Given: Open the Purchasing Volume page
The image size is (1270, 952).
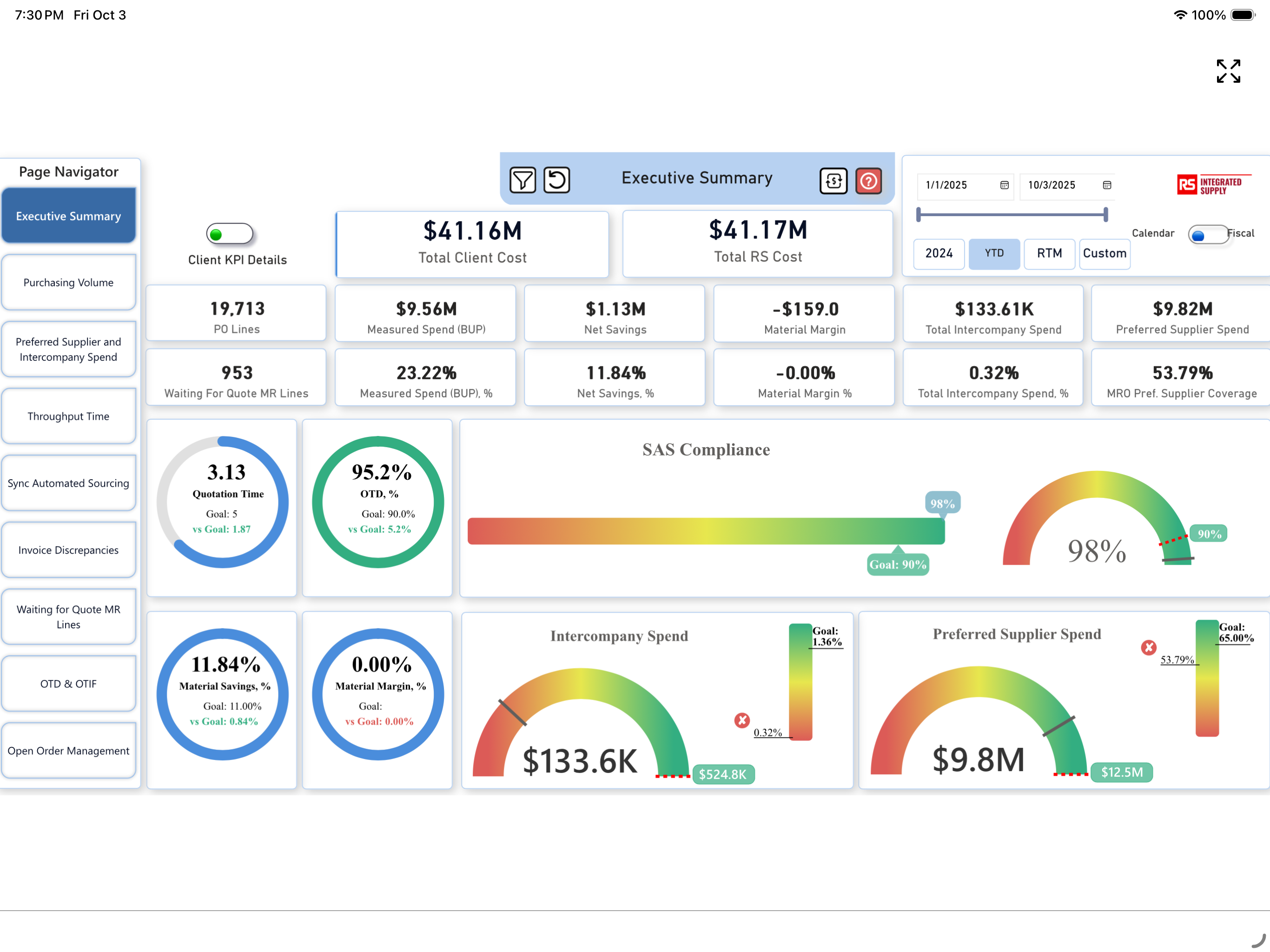Looking at the screenshot, I should pyautogui.click(x=68, y=283).
